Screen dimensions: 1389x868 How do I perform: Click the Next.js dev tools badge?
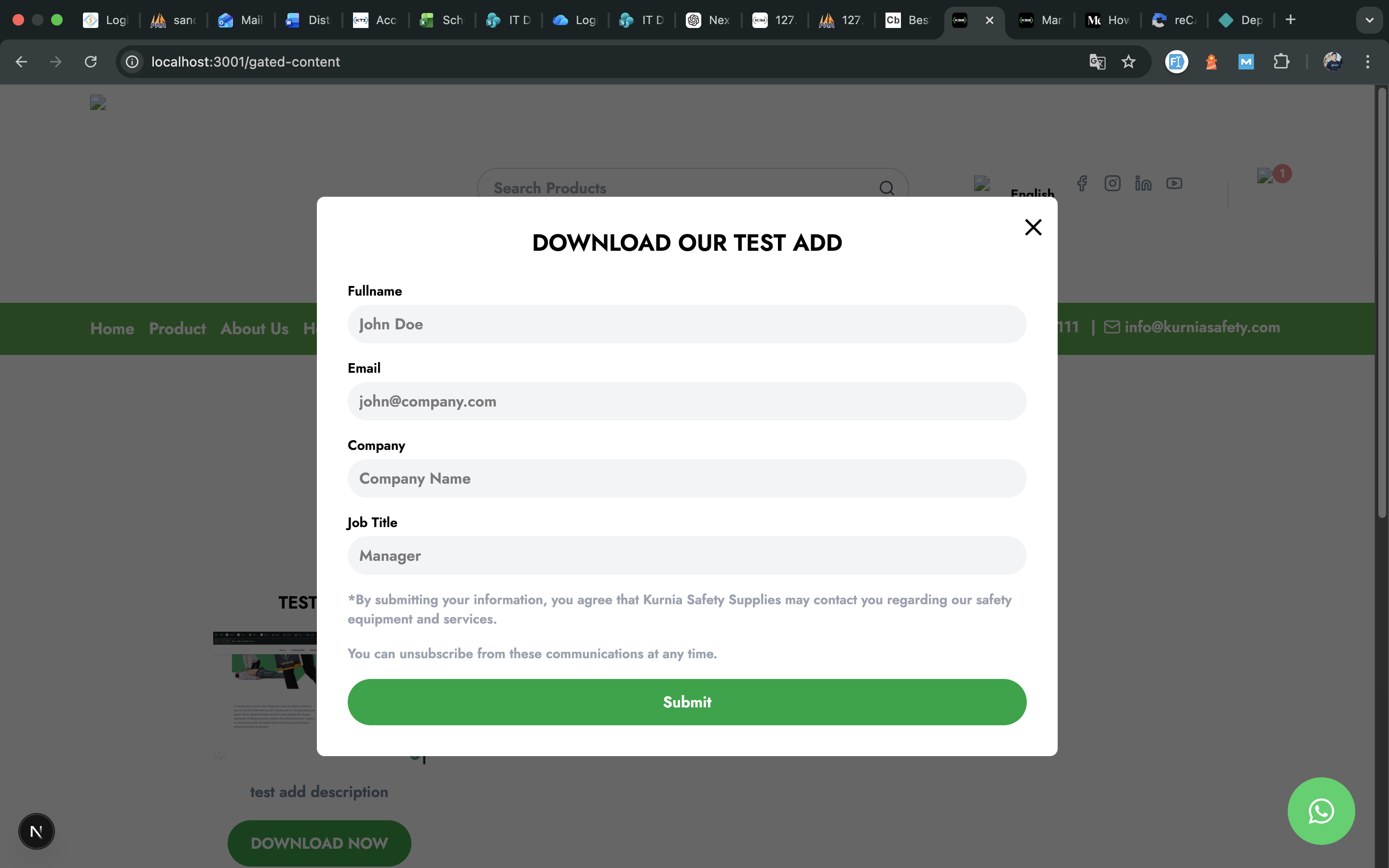36,831
